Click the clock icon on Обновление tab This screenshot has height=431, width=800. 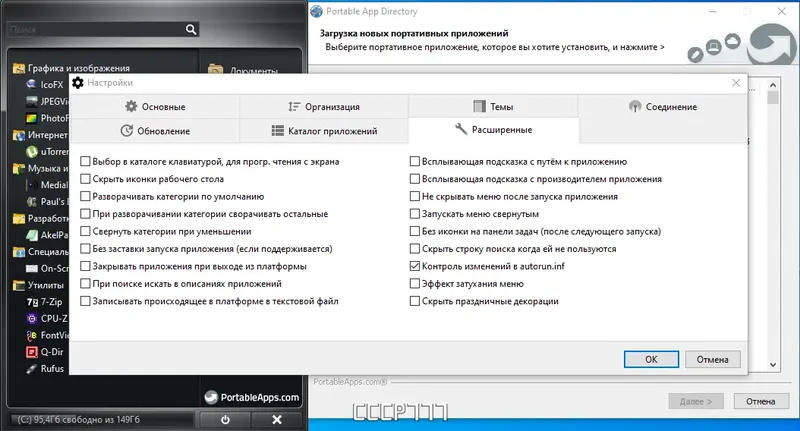(127, 131)
